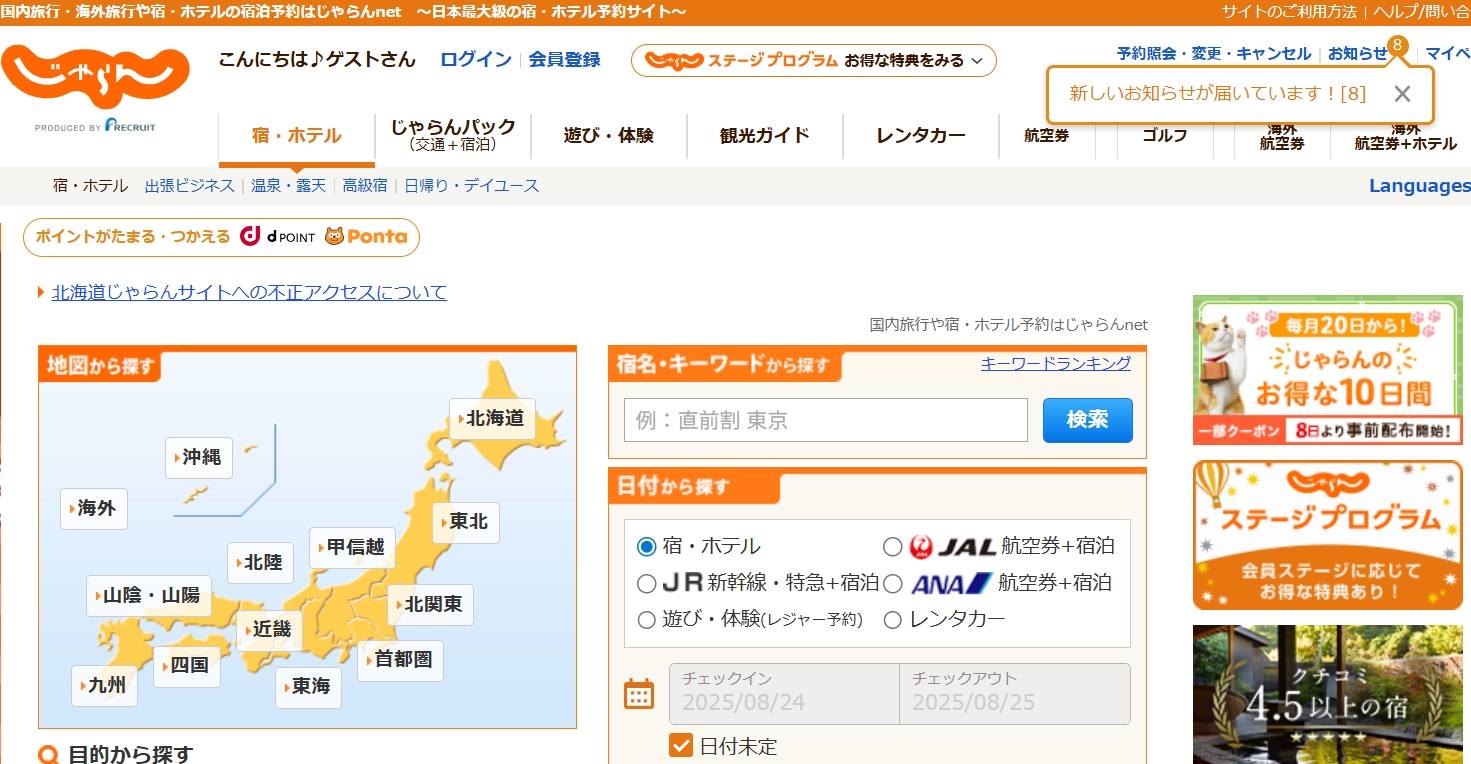The image size is (1471, 764).
Task: Select 甲信越 on the map
Action: tap(352, 547)
